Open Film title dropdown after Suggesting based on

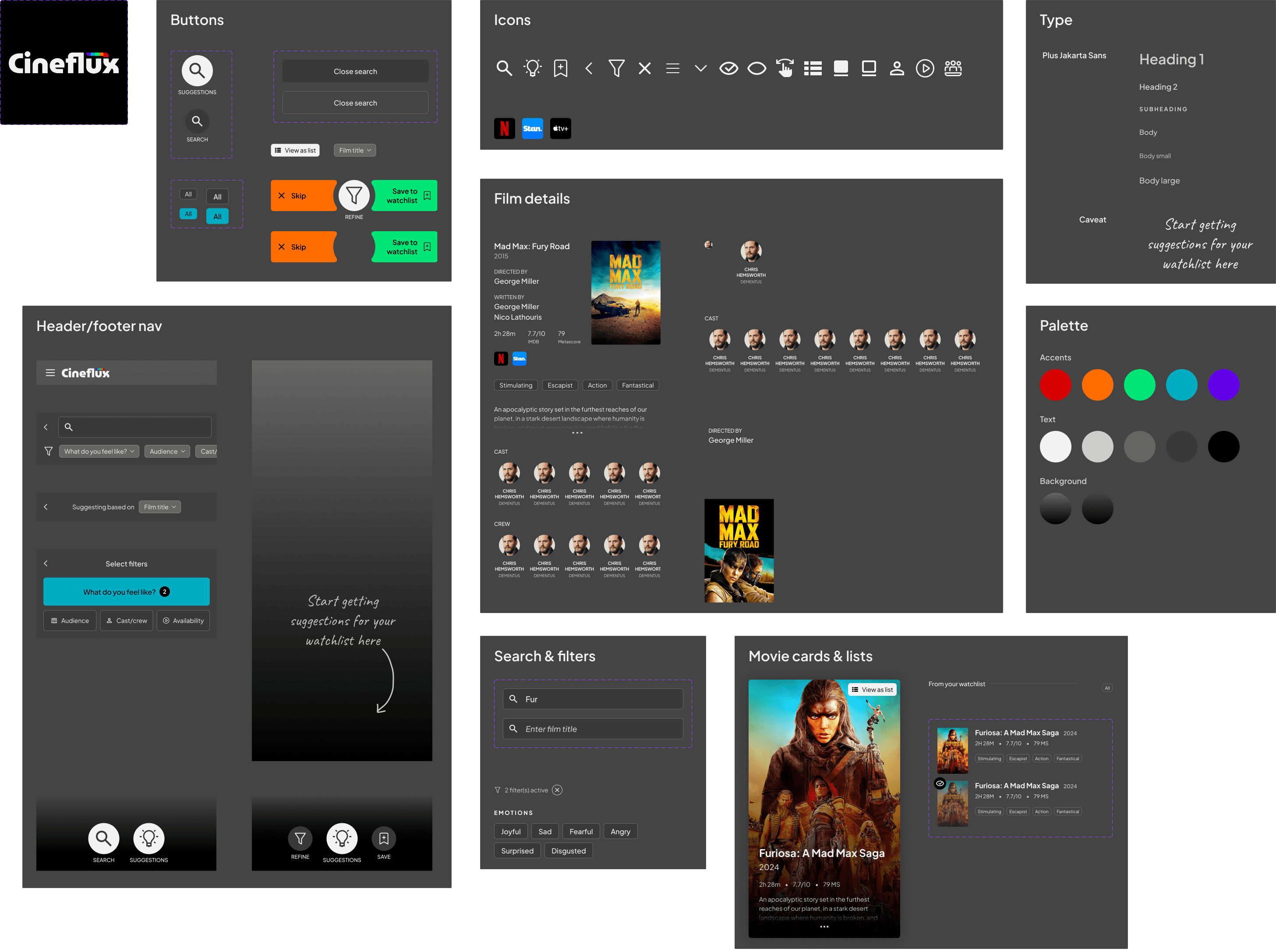(159, 507)
